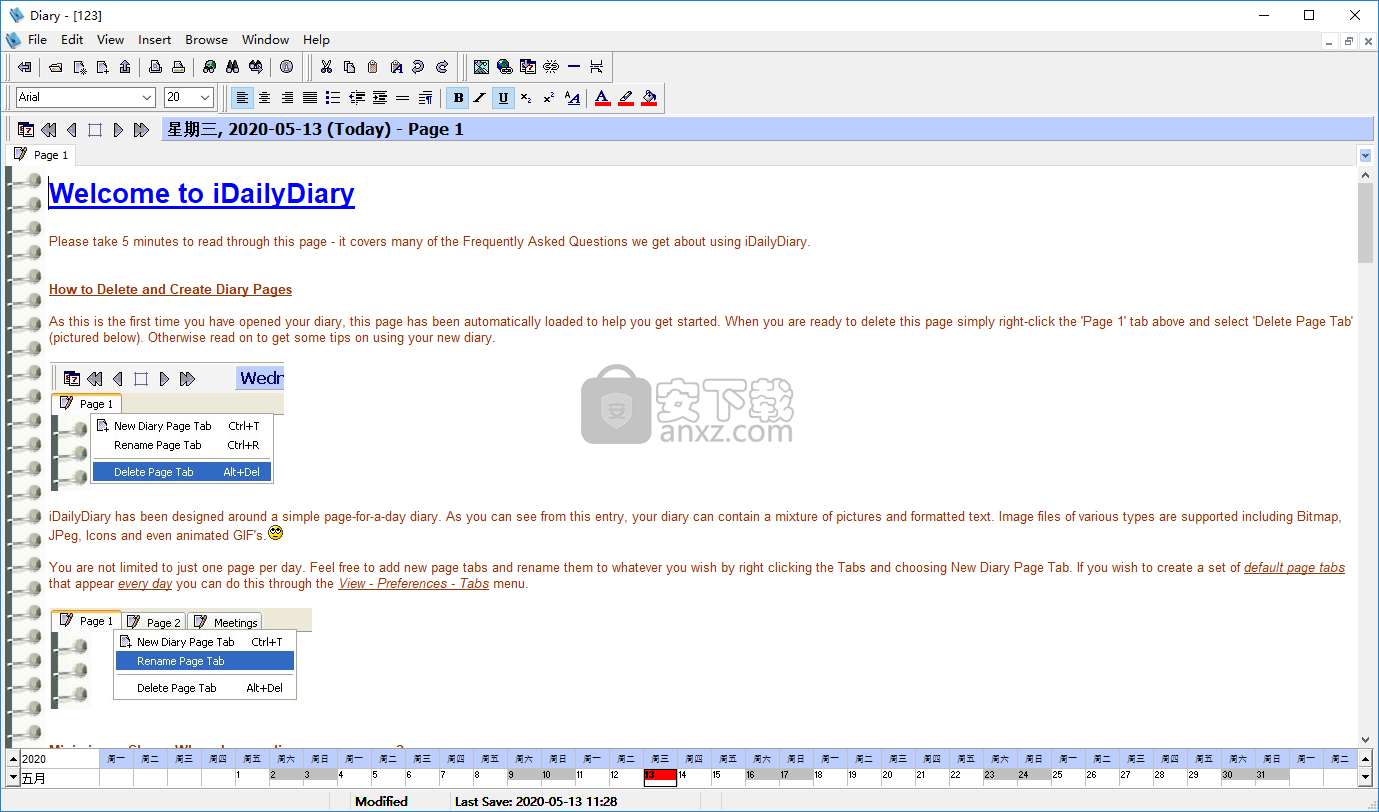
Task: Click the tab list arrow at right
Action: pyautogui.click(x=1365, y=155)
